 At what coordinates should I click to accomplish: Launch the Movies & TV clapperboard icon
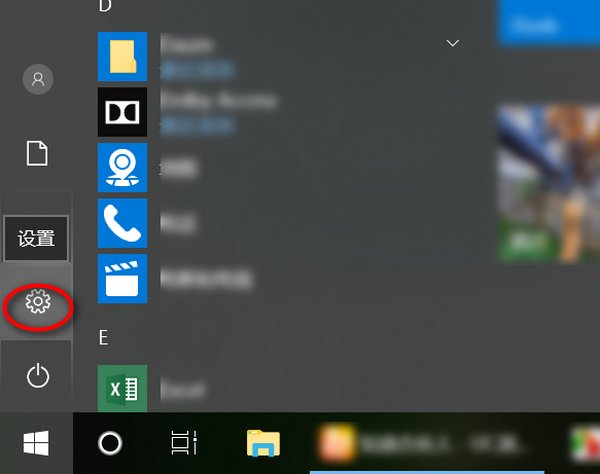pos(122,278)
